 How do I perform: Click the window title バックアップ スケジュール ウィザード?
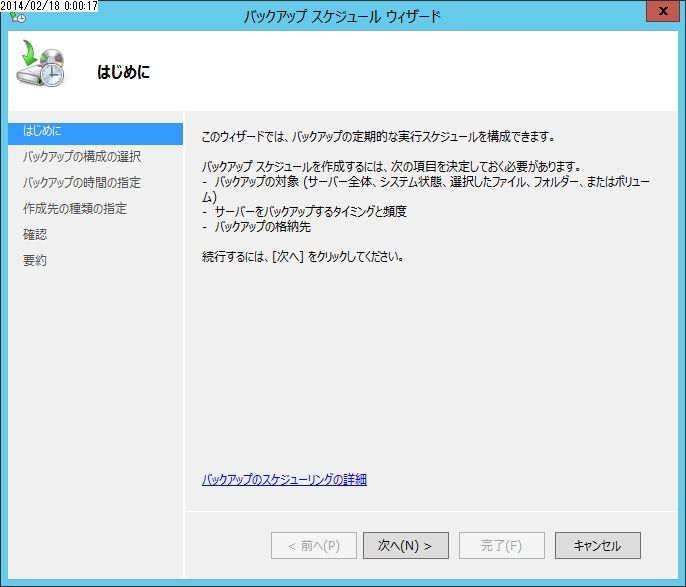click(x=342, y=17)
